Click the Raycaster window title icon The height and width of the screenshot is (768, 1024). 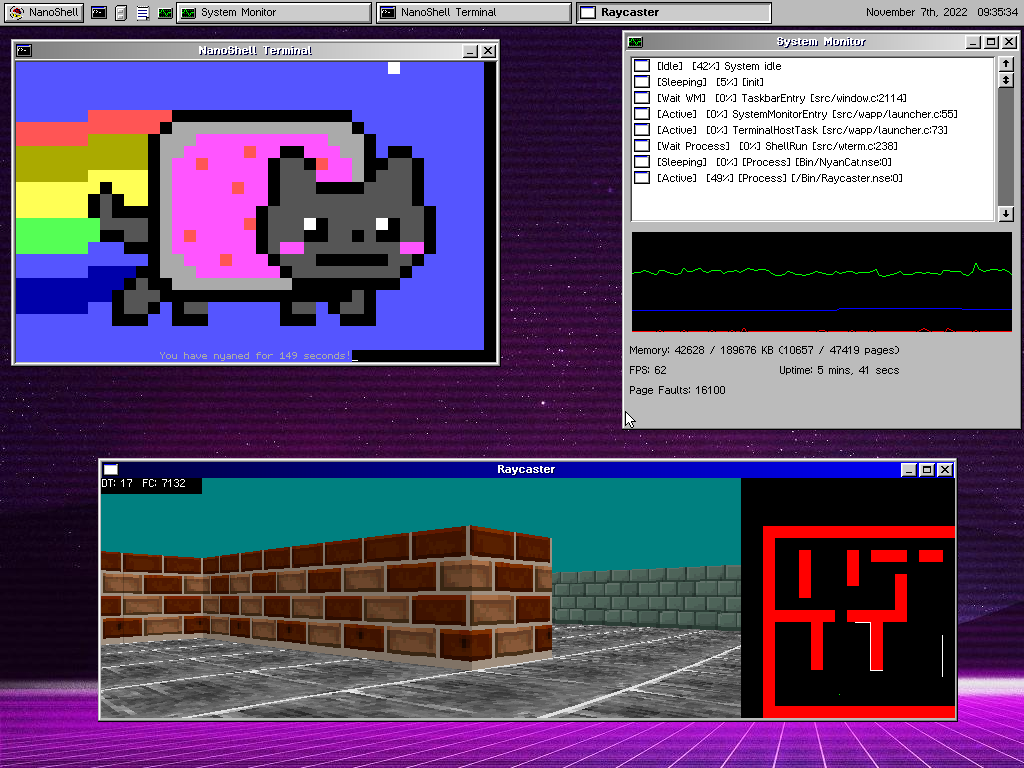pos(111,470)
